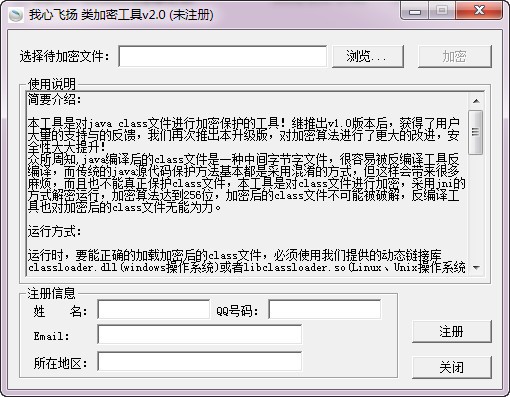Click the scroll up arrow in 使用说明
Viewport: 510px width, 397px height.
pyautogui.click(x=476, y=101)
